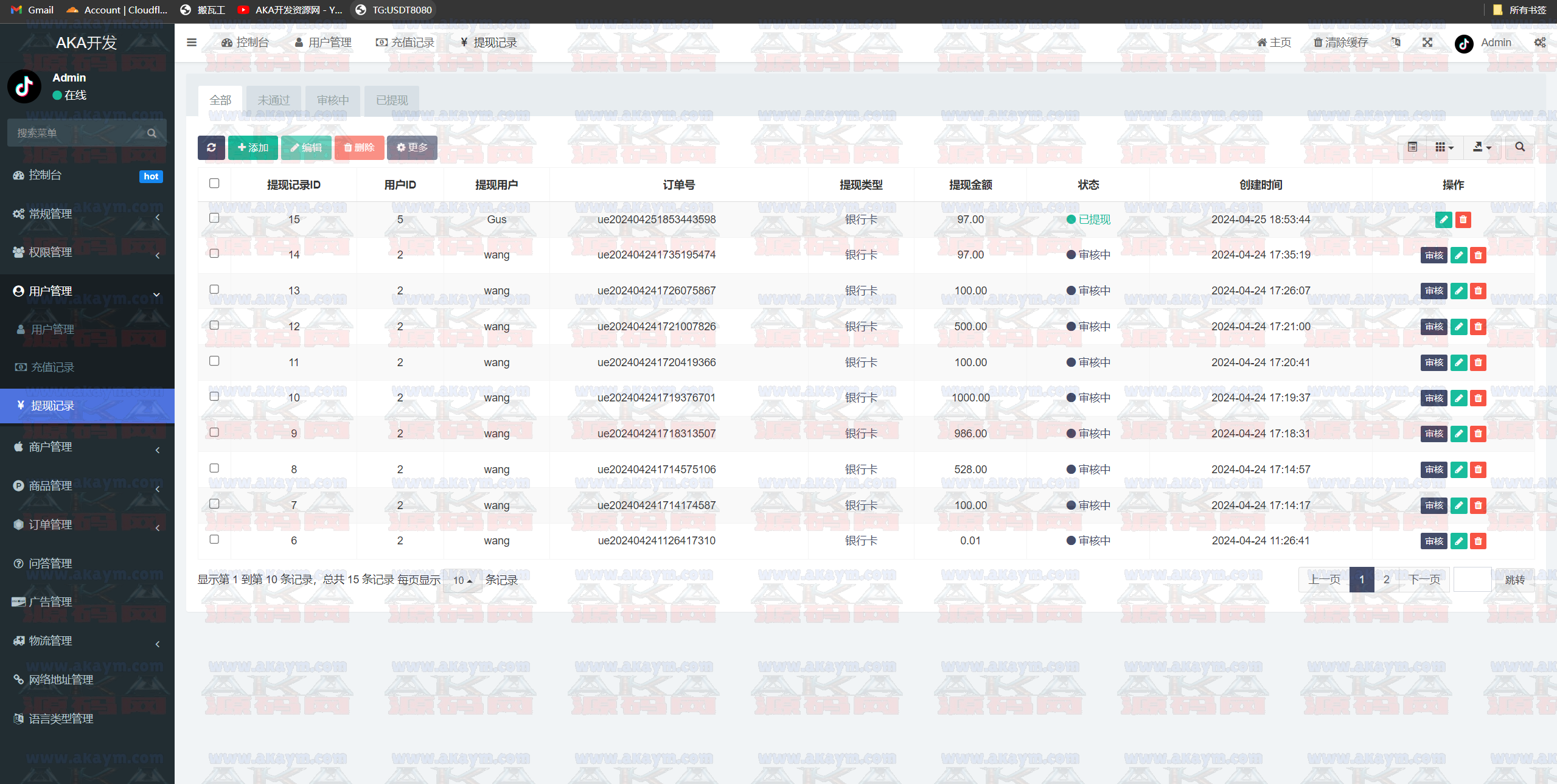1557x784 pixels.
Task: Click the language translate icon in header
Action: [1396, 43]
